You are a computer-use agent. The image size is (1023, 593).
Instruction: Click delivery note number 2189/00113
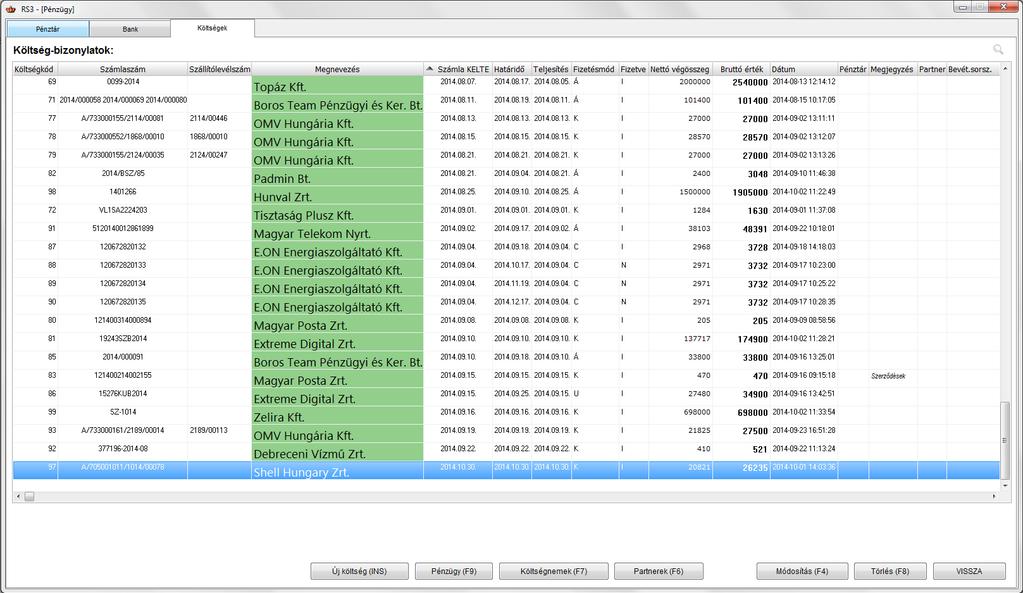(209, 431)
